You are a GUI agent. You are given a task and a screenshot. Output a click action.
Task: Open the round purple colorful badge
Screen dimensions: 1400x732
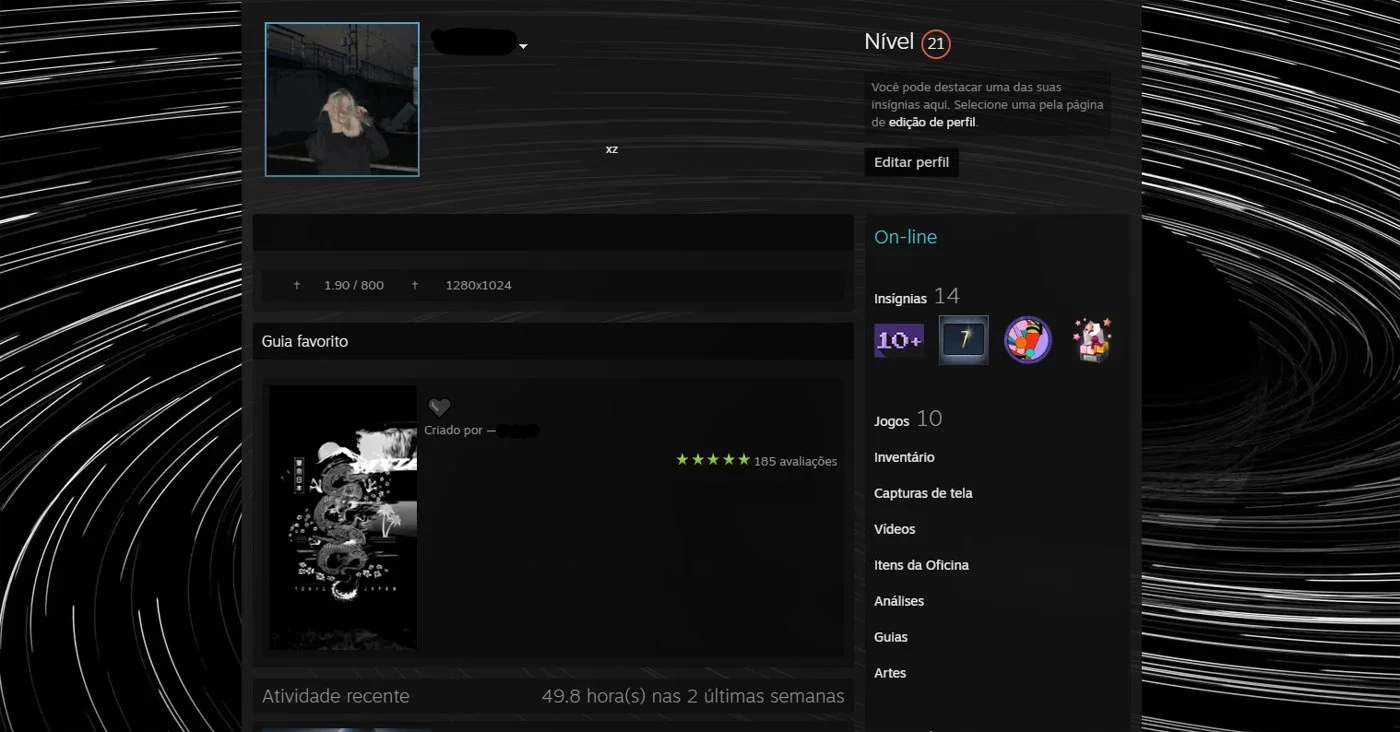point(1028,340)
